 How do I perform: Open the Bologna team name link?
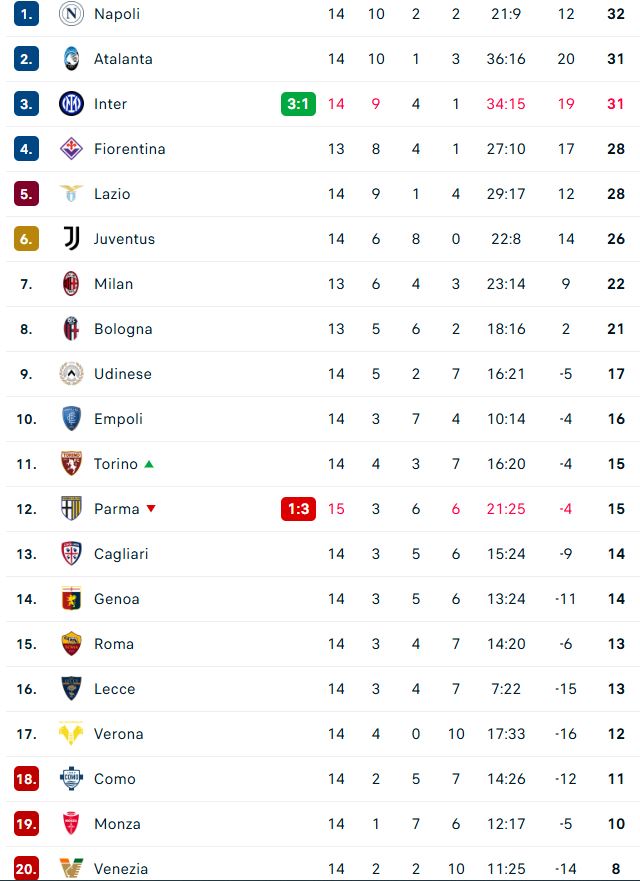pyautogui.click(x=123, y=329)
